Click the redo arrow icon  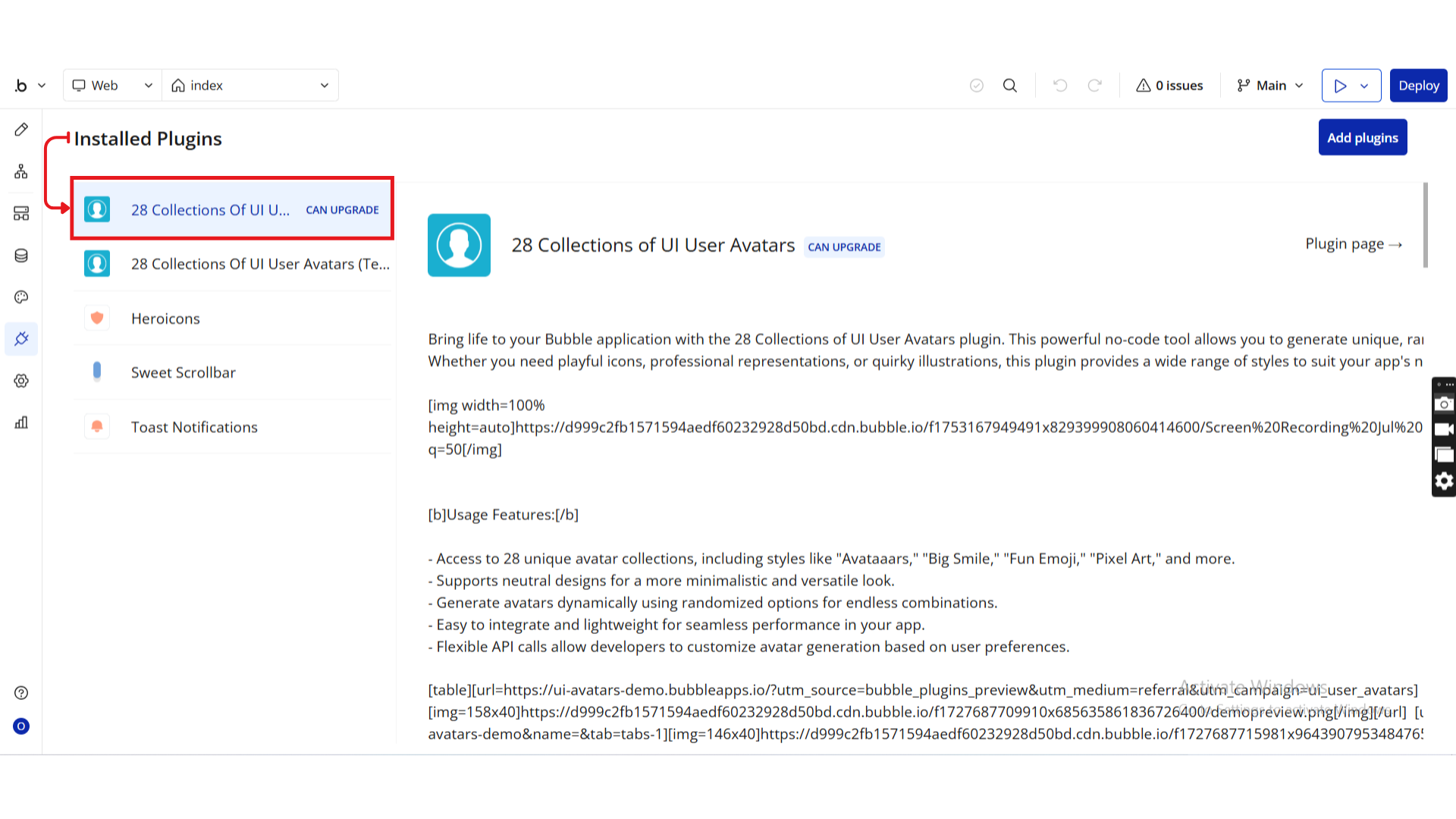click(x=1094, y=86)
